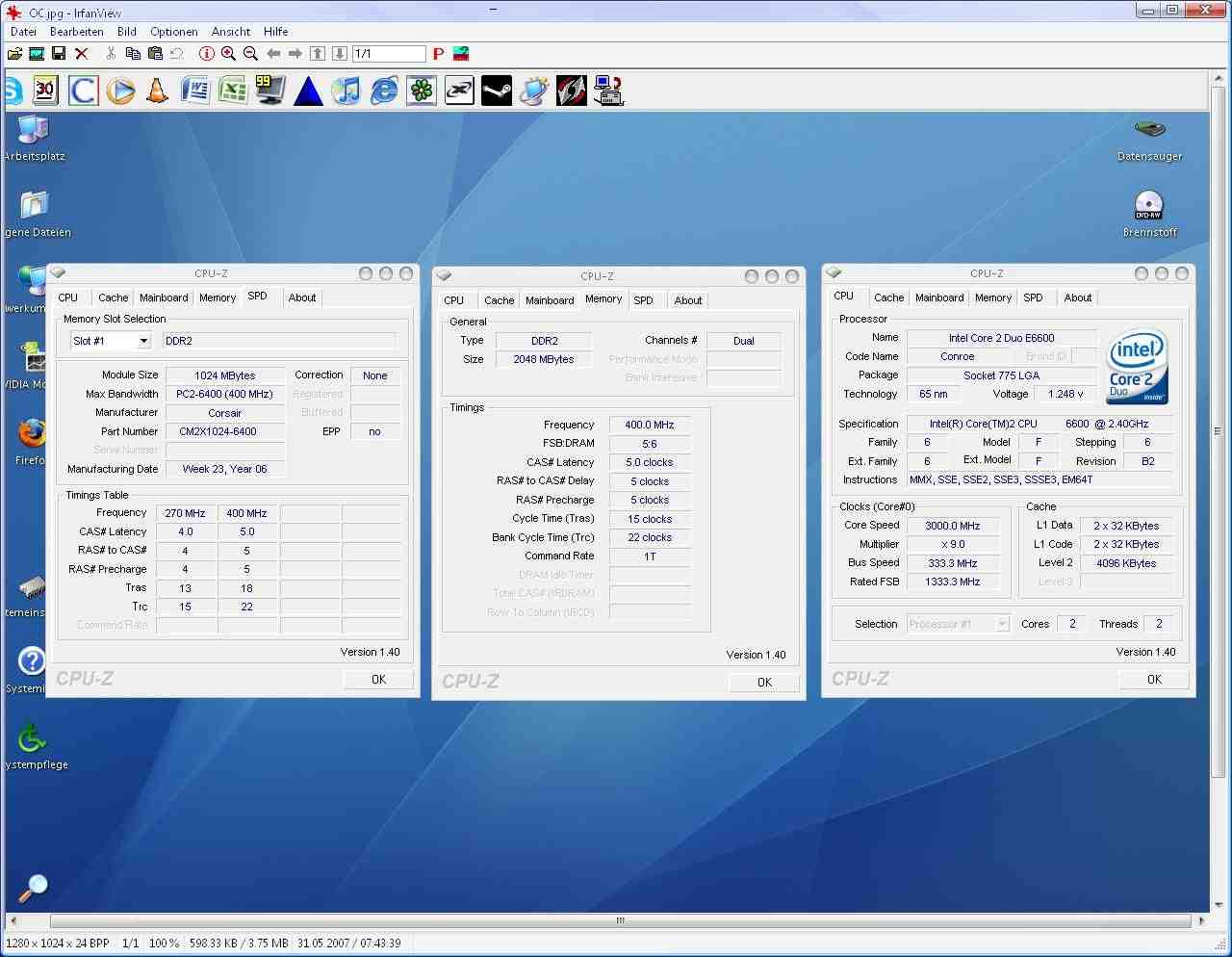Click the Paste clipboard icon
Screen dimensions: 1232x957
click(x=155, y=54)
